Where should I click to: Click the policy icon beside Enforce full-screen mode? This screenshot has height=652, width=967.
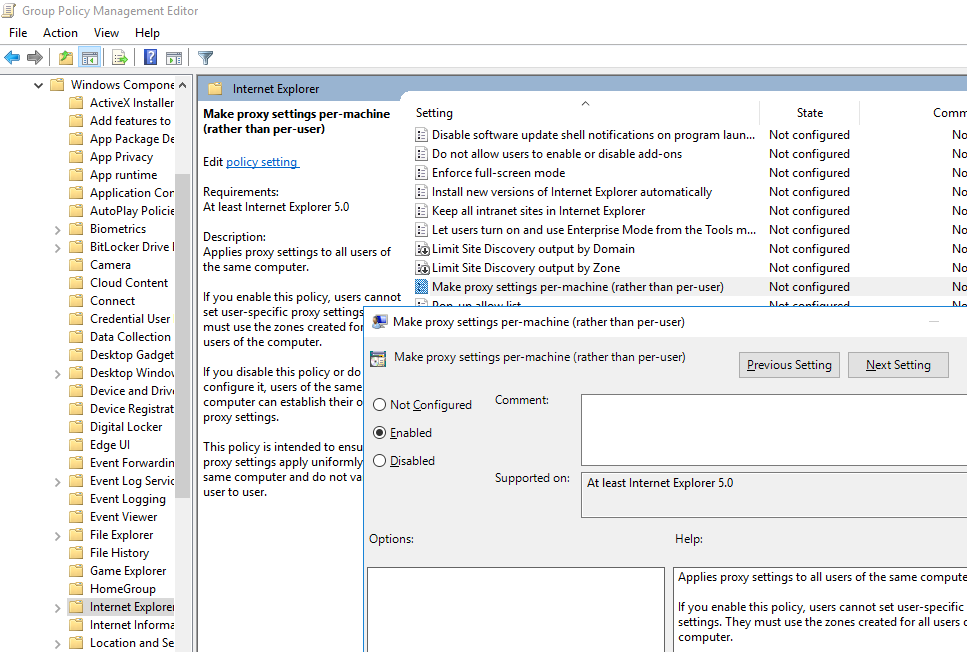coord(422,173)
